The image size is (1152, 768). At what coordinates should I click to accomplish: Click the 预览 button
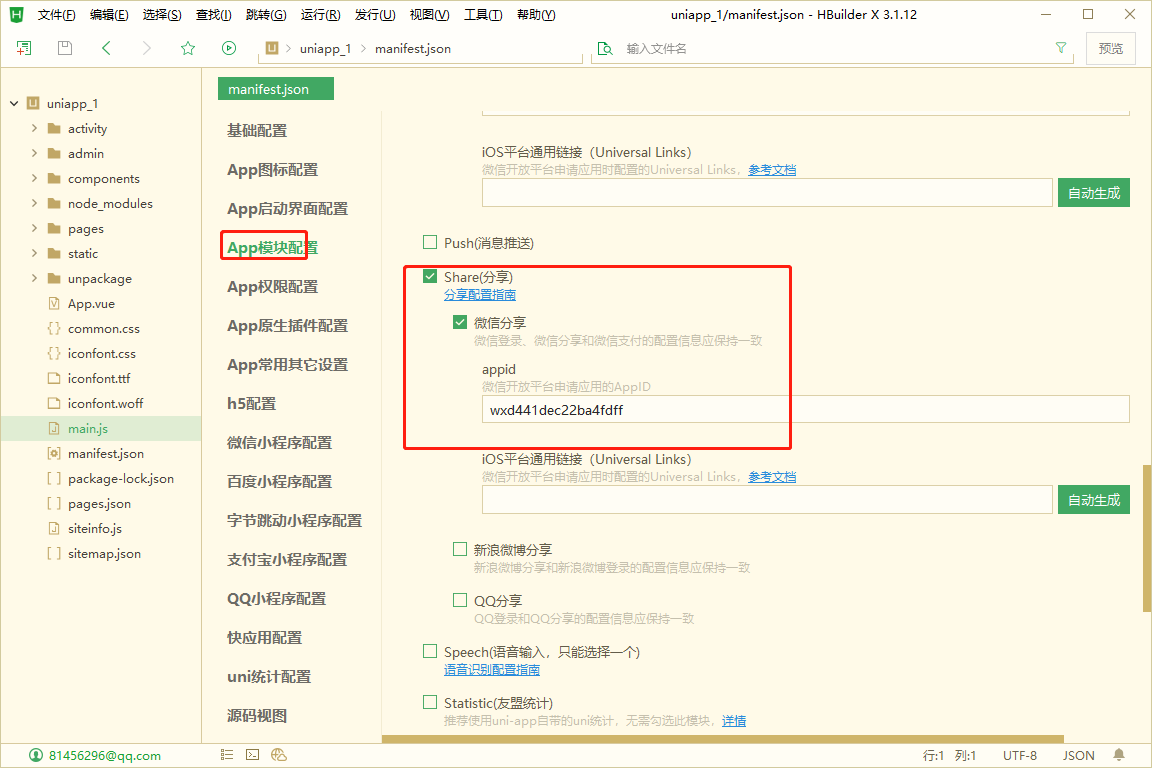point(1110,48)
